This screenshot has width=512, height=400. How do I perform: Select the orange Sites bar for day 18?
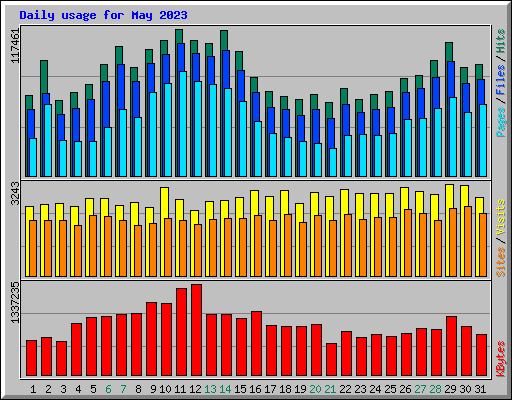click(288, 245)
